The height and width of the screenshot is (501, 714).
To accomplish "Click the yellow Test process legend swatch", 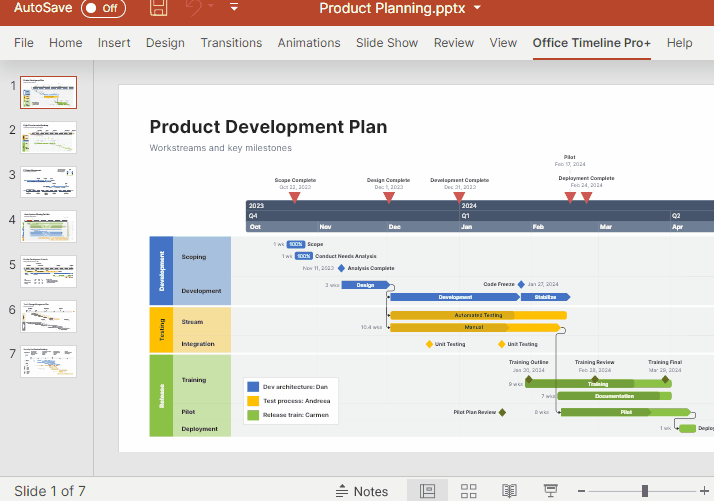I will pos(253,401).
